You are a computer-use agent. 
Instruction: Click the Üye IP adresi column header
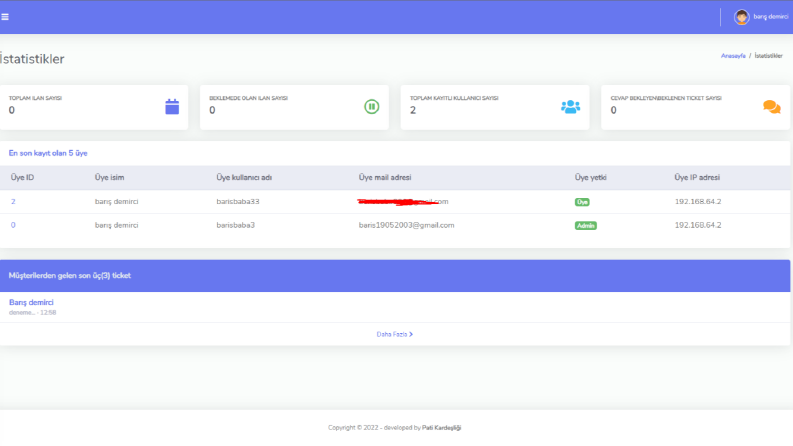point(697,177)
